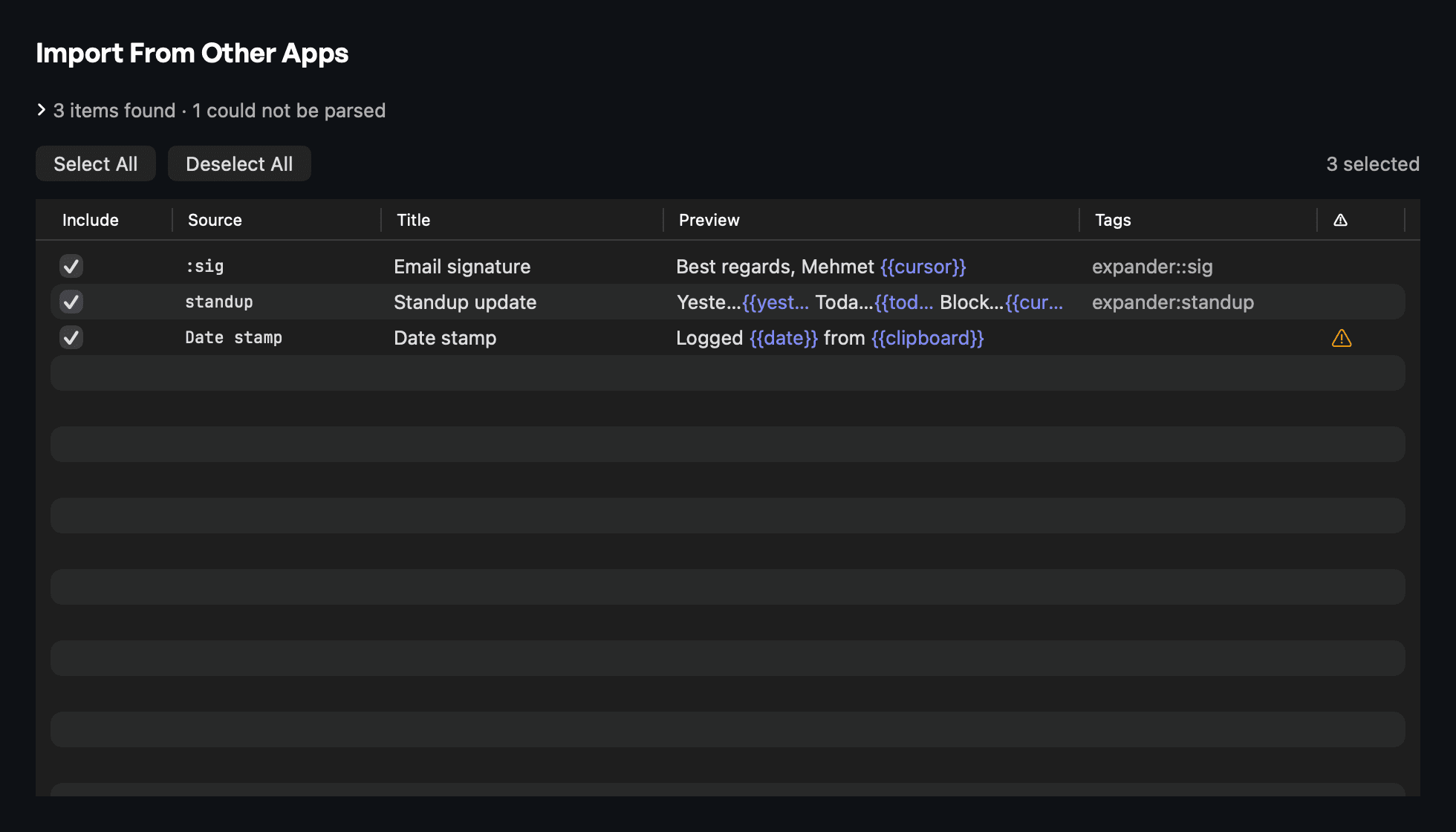Click the 'expander:standup' tag
1456x832 pixels.
(x=1173, y=302)
